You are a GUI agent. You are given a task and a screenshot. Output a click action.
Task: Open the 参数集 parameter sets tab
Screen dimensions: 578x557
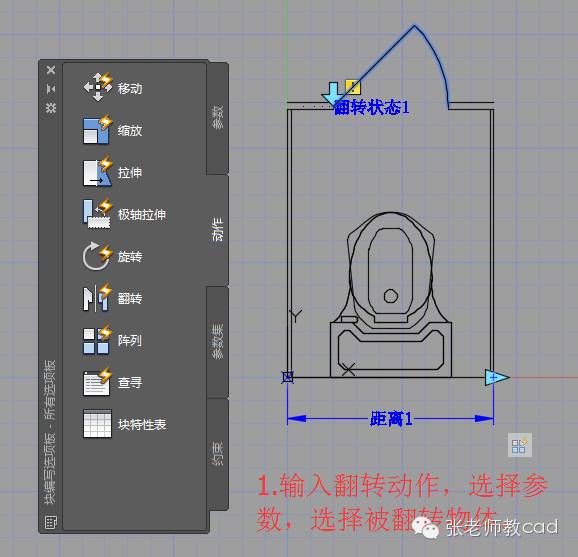(x=217, y=341)
